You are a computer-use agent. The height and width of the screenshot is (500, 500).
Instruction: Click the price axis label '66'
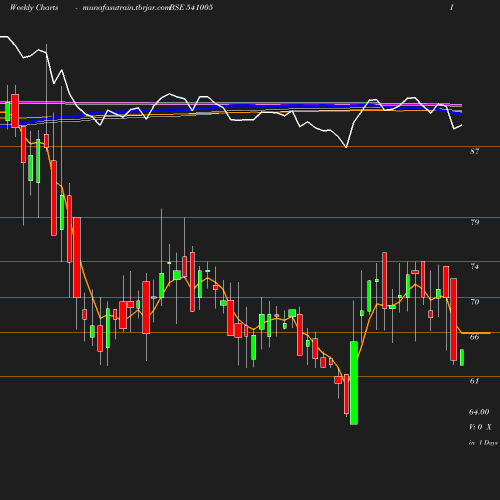tap(475, 337)
